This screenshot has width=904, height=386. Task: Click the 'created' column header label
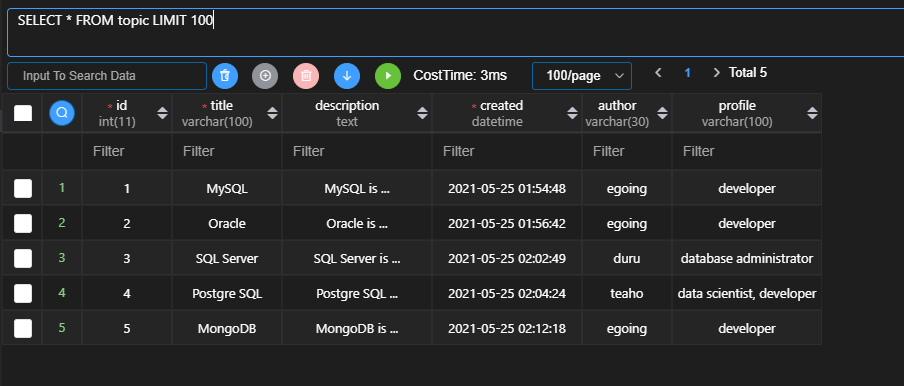[x=502, y=105]
